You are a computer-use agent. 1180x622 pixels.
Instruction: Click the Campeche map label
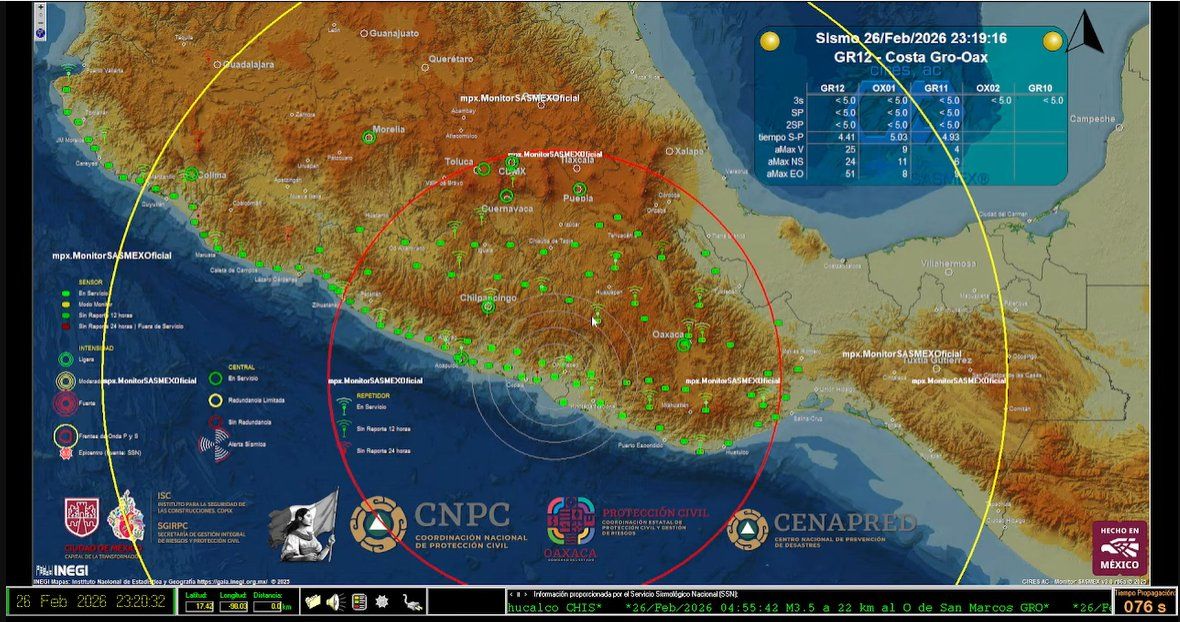tap(1092, 119)
